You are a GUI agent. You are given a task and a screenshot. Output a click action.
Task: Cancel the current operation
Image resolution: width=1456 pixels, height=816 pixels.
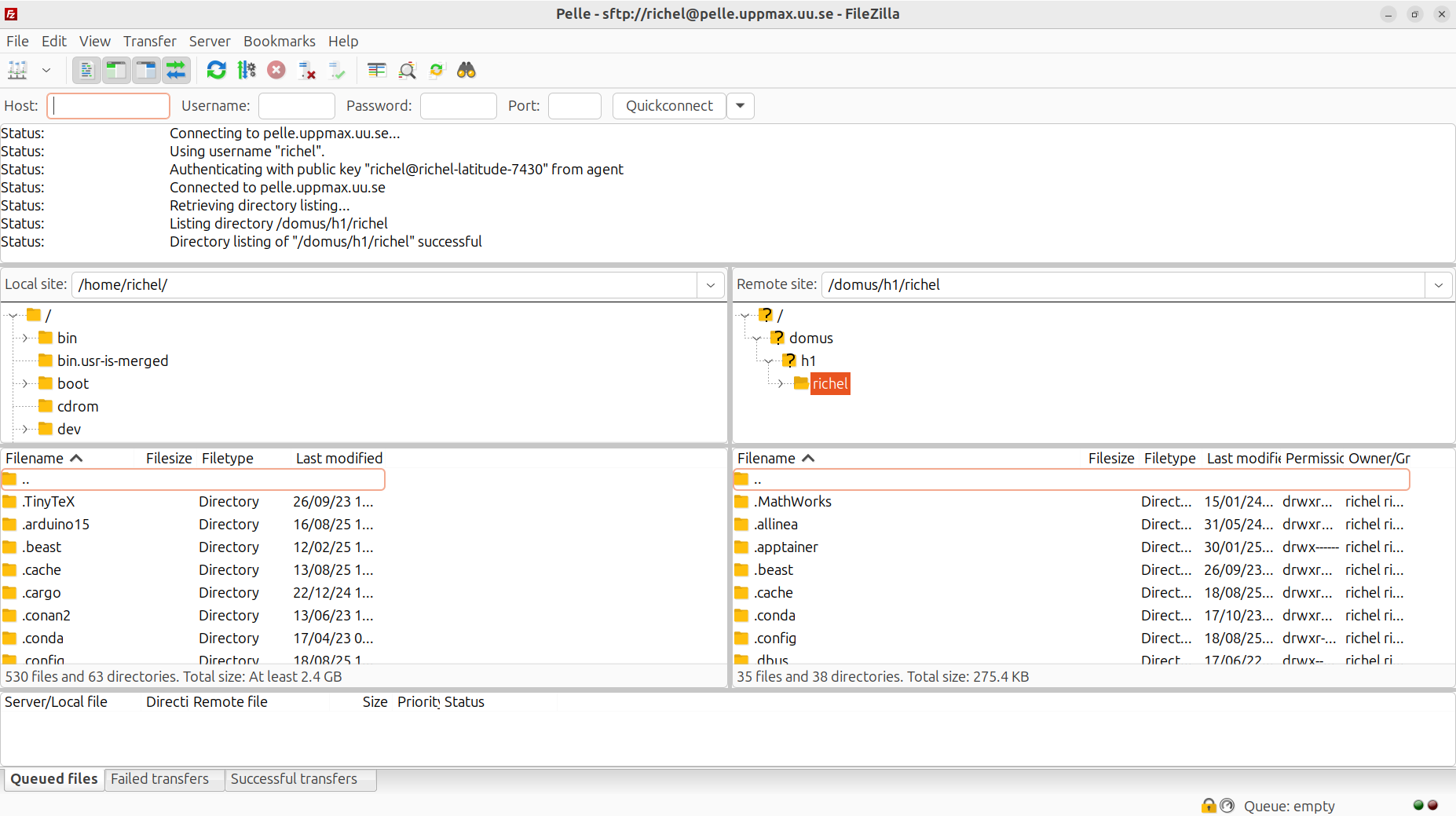pos(276,70)
